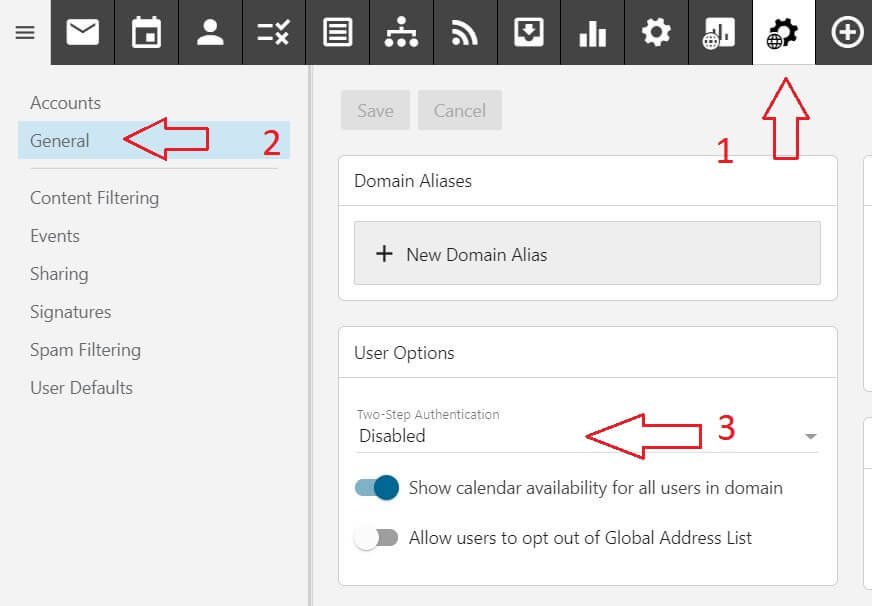The height and width of the screenshot is (606, 872).
Task: Open the Calendar icon
Action: (x=146, y=32)
